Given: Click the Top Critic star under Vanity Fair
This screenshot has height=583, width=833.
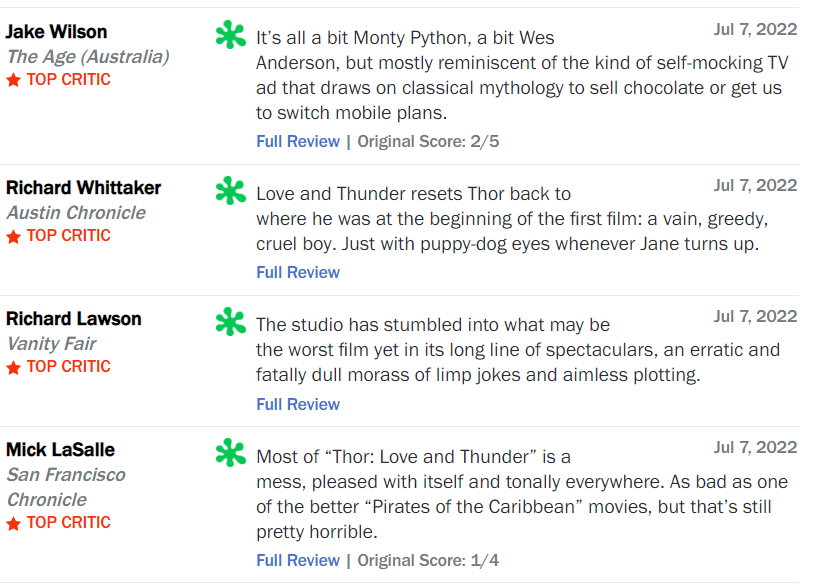Looking at the screenshot, I should point(14,367).
